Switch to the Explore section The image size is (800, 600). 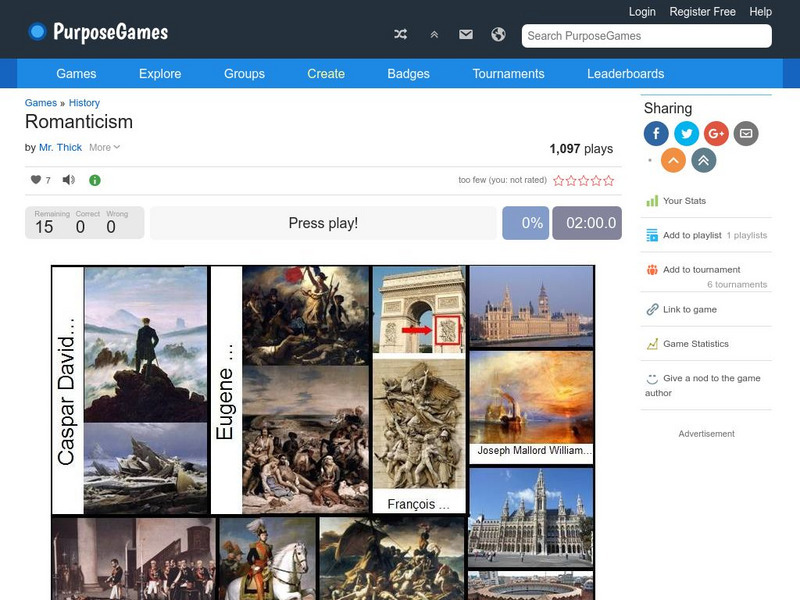coord(160,74)
